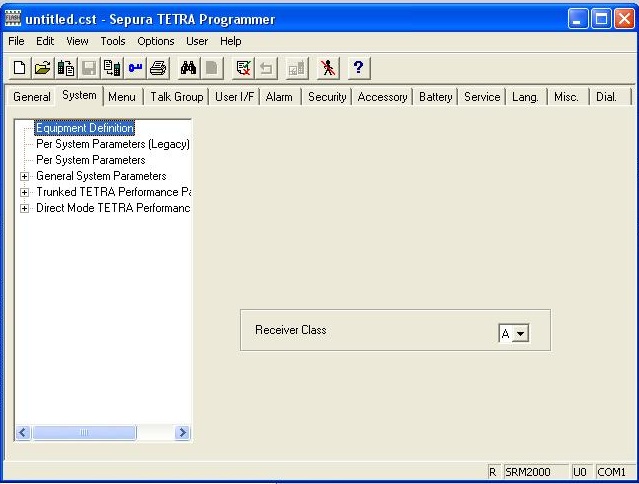The height and width of the screenshot is (484, 639).
Task: Select Equipment Definition tree item
Action: point(85,128)
